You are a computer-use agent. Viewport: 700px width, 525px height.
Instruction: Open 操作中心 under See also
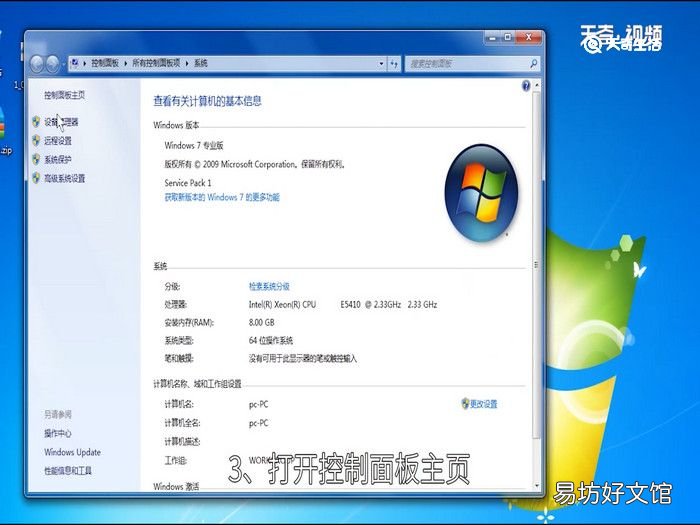[58, 433]
